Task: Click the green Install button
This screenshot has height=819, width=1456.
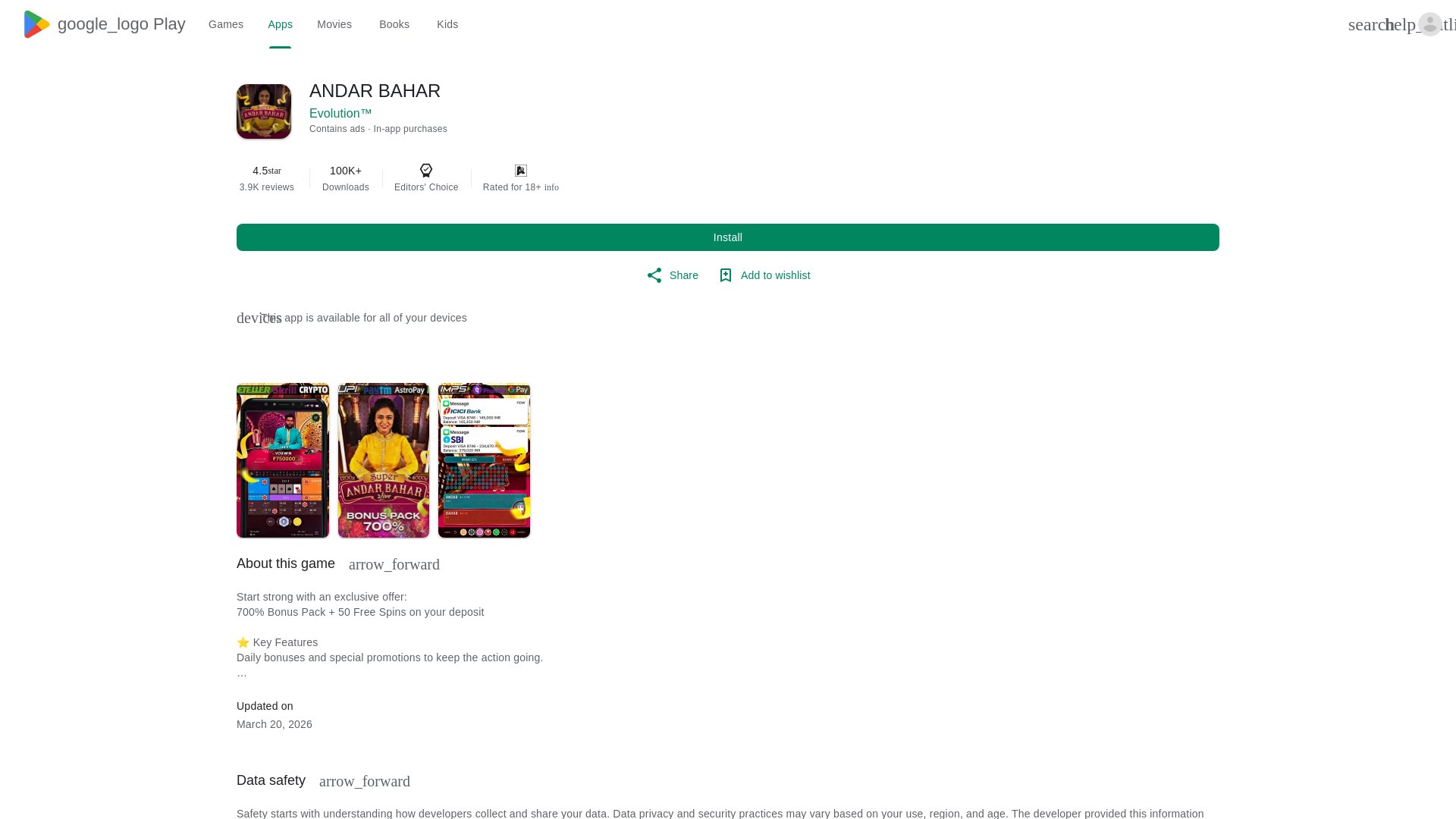Action: (x=728, y=237)
